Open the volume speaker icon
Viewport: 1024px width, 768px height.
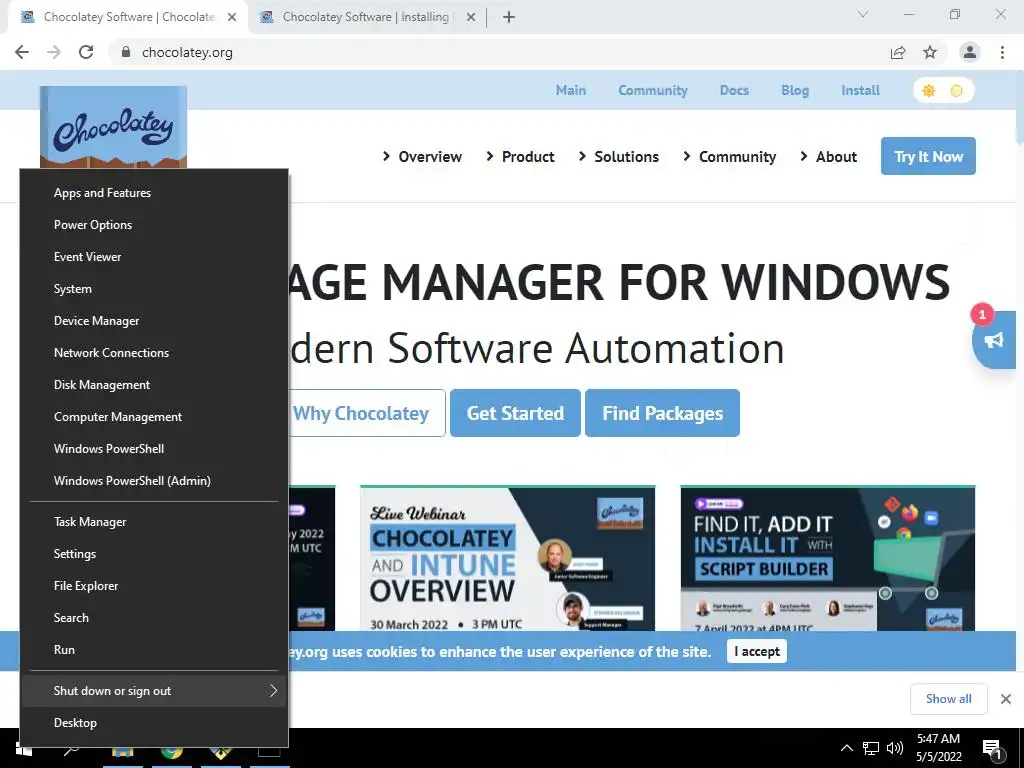895,748
